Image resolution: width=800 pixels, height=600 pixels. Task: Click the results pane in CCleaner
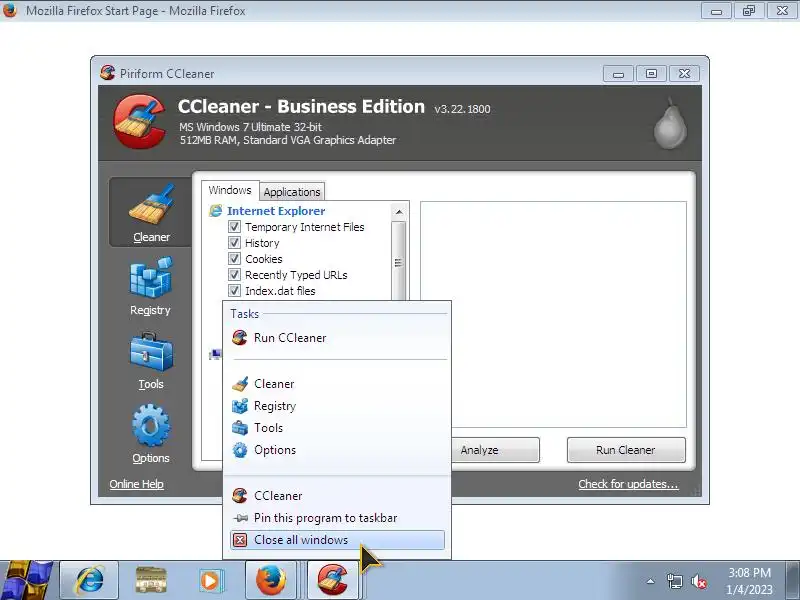click(x=553, y=314)
